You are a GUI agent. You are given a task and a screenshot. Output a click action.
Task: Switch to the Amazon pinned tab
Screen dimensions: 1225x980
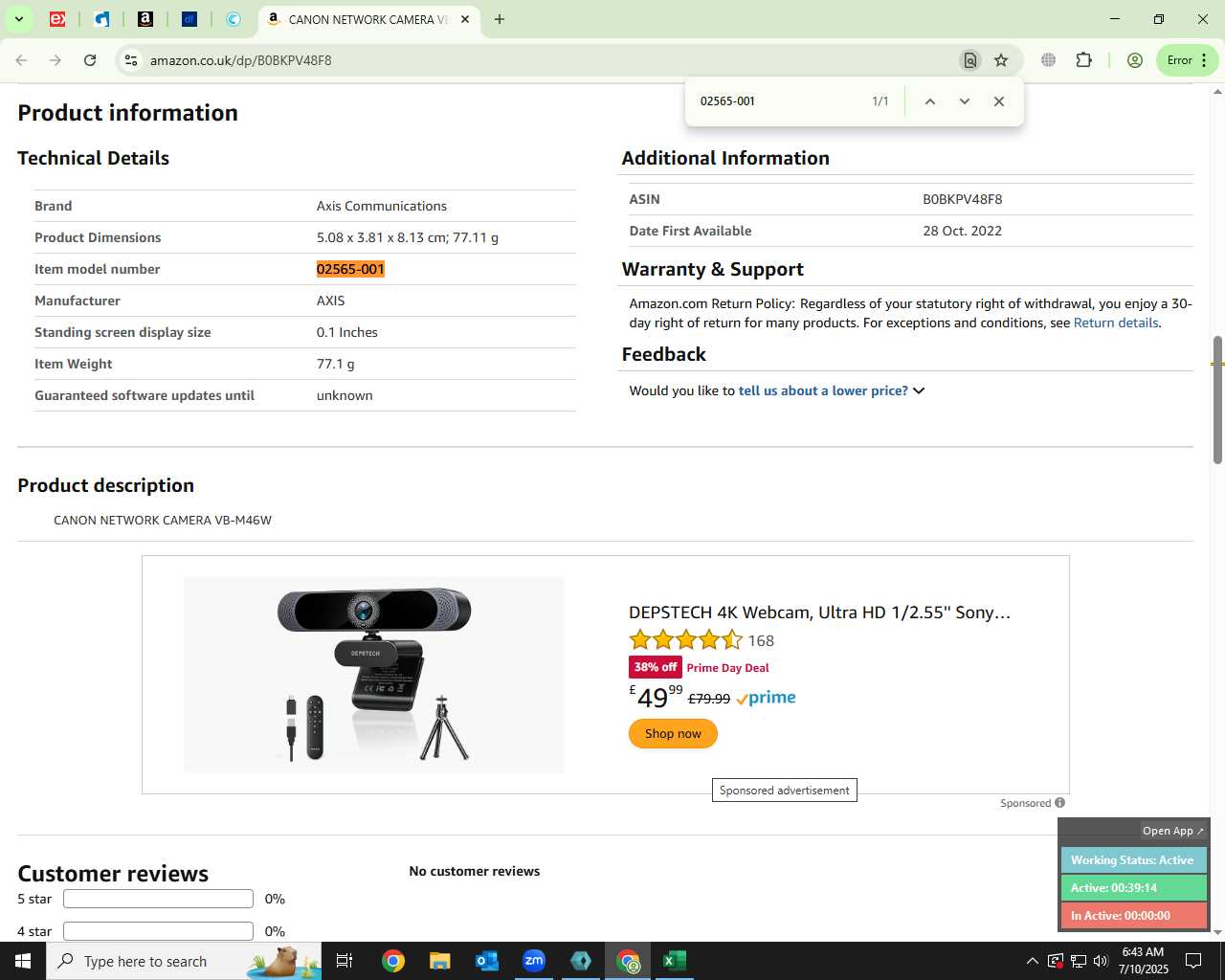(145, 19)
